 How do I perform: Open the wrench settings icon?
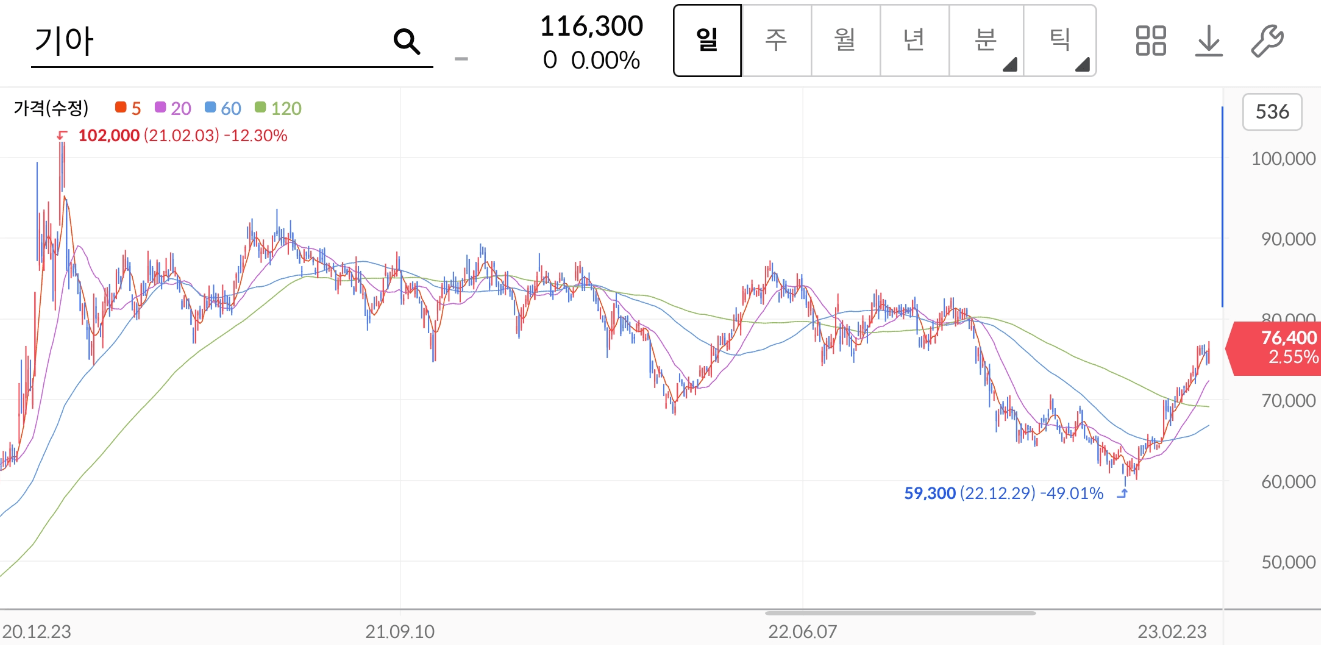(x=1267, y=41)
